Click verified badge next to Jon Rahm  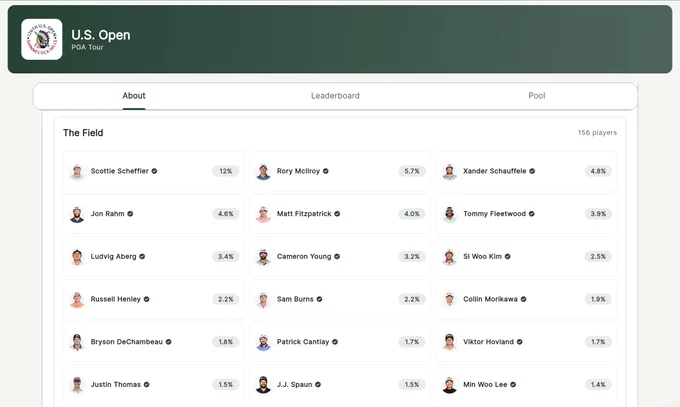(130, 213)
